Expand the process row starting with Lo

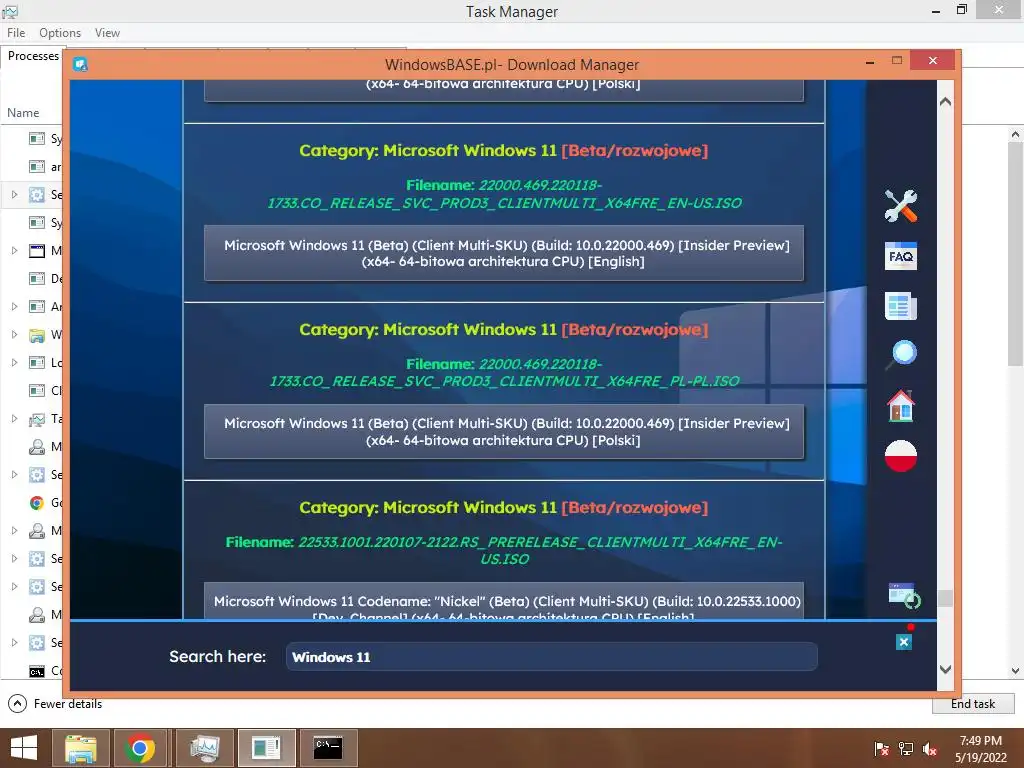(x=14, y=362)
